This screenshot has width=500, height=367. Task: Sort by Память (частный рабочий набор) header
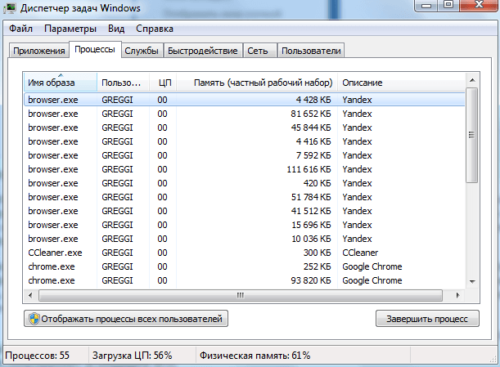coord(257,82)
